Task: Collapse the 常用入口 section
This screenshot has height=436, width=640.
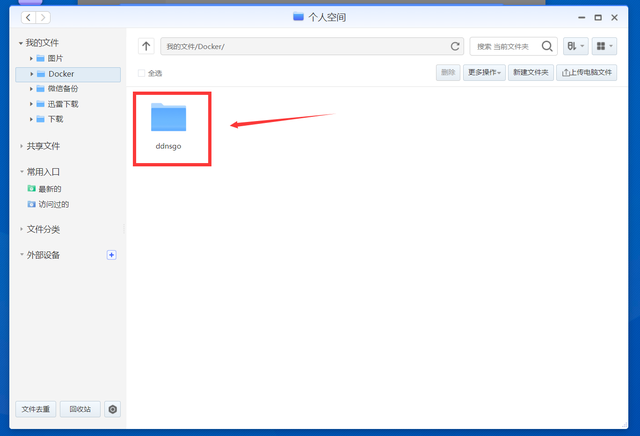Action: click(21, 172)
